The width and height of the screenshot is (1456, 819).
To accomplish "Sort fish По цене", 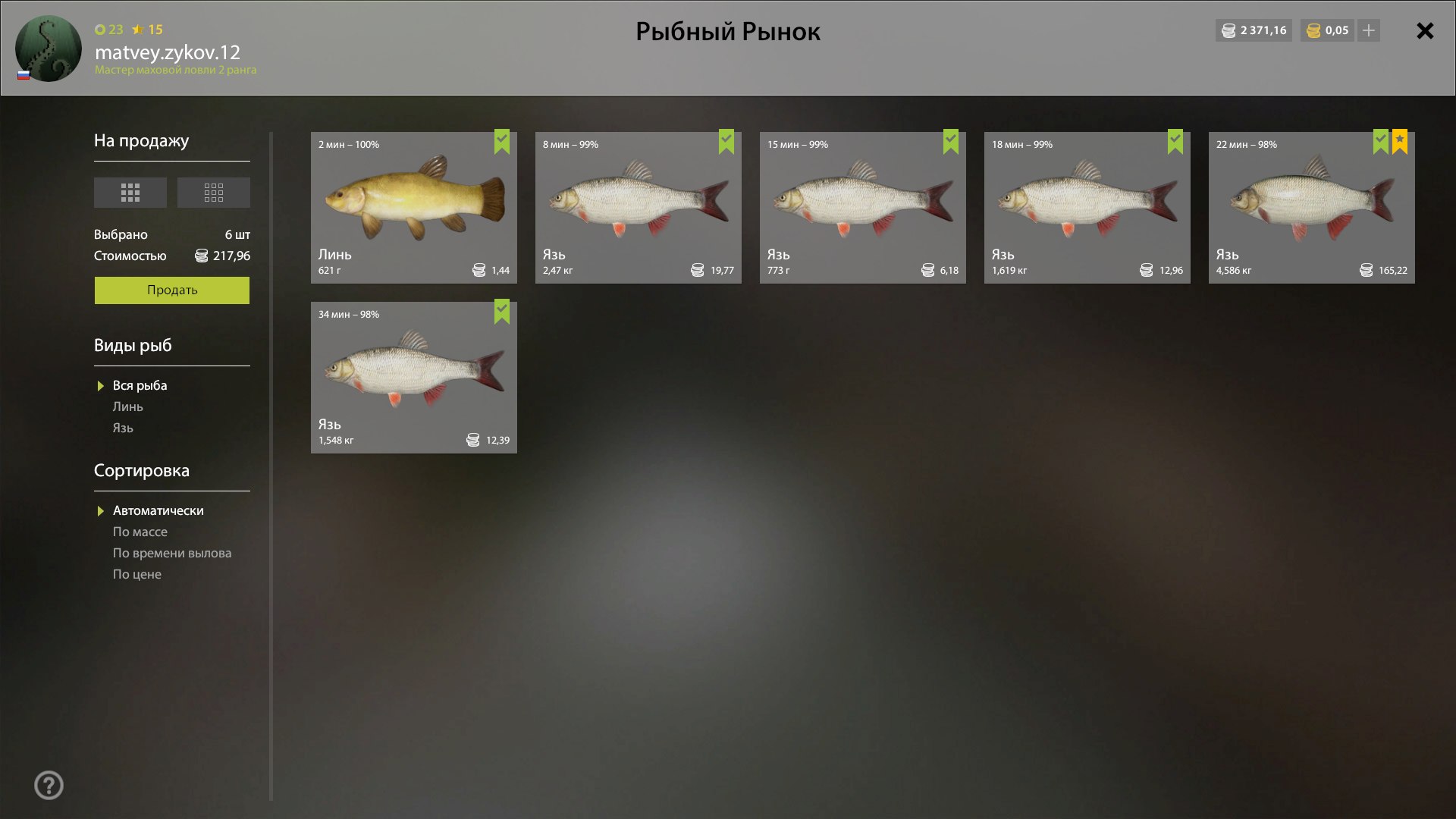I will coord(137,574).
